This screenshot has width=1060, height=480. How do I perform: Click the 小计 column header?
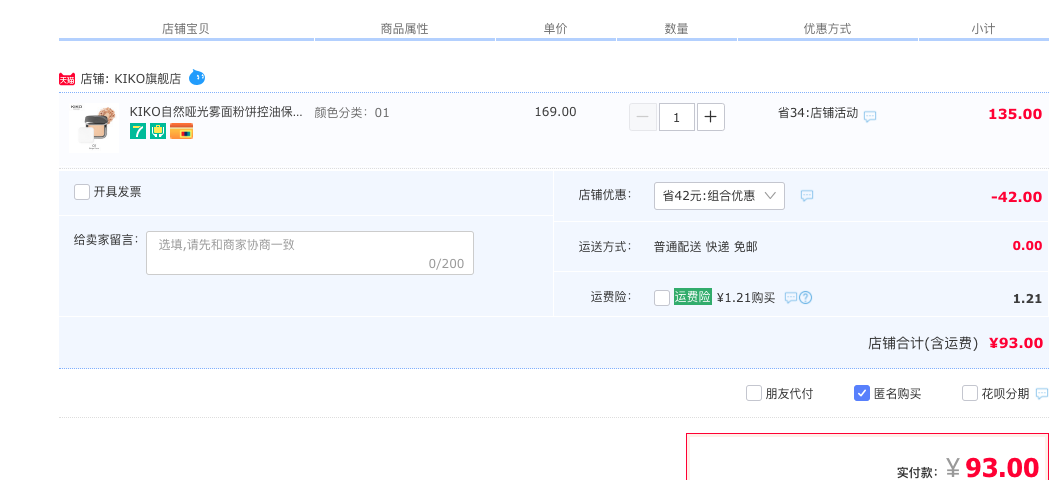point(983,29)
